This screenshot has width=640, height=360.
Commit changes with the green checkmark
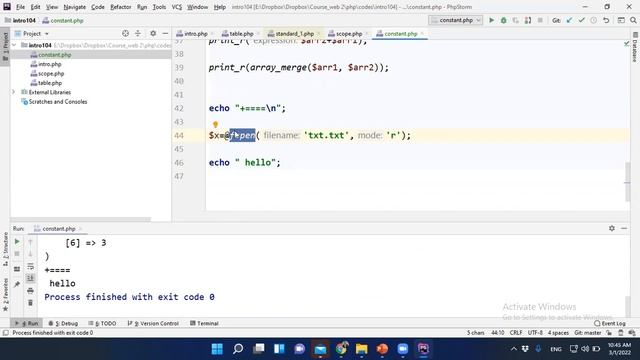click(x=582, y=20)
